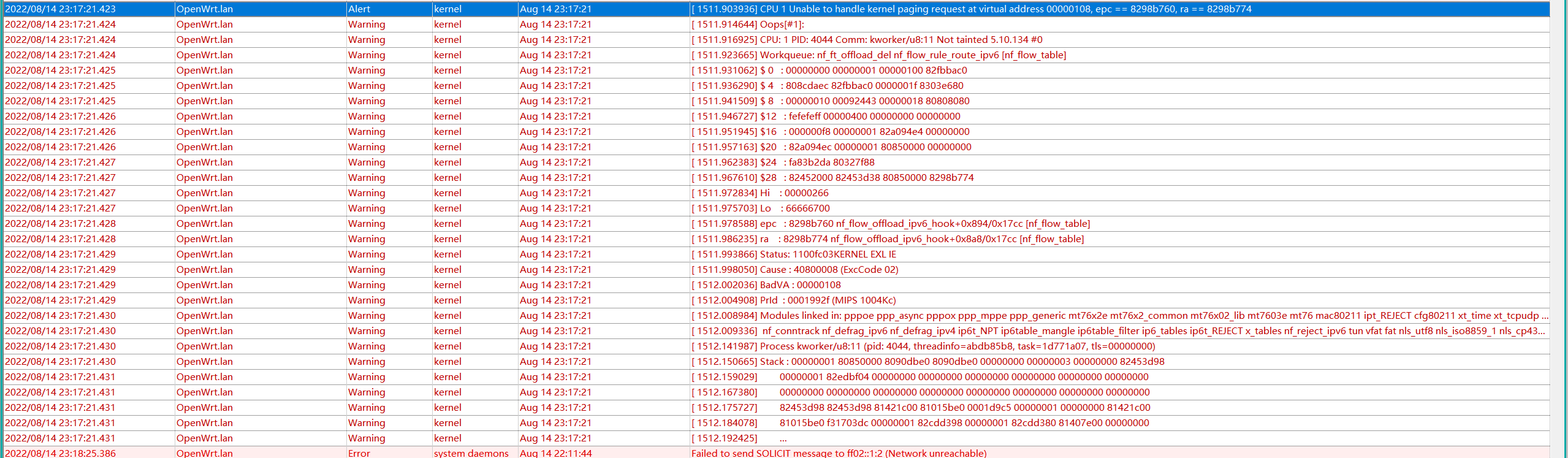1568x458 pixels.
Task: Click 'kernel' cell in the Workqueue row
Action: coord(447,55)
